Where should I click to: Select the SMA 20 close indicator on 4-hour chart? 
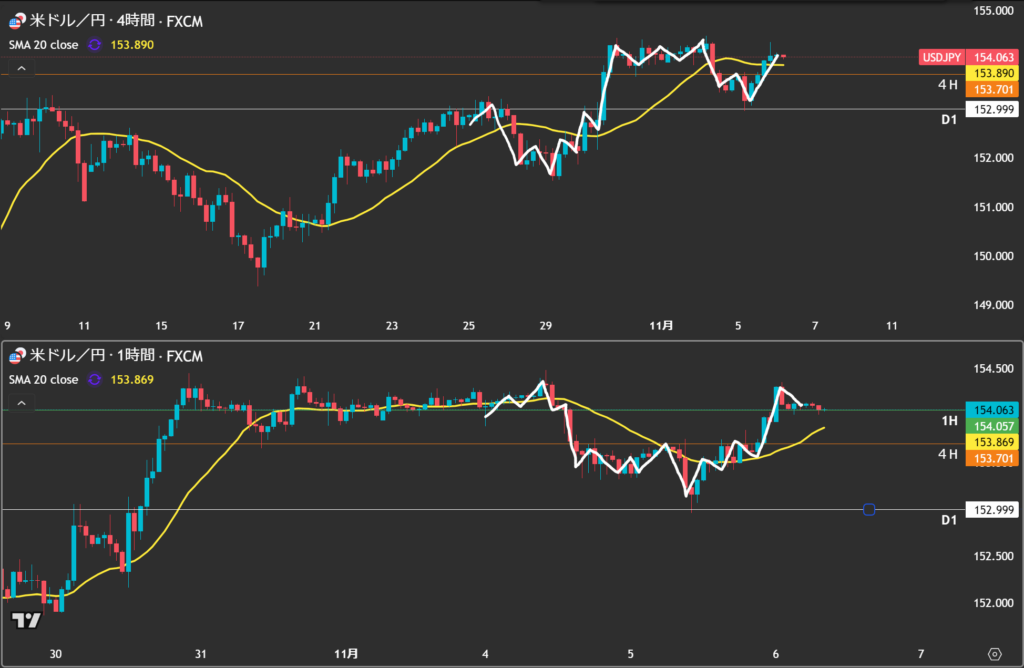tap(42, 45)
